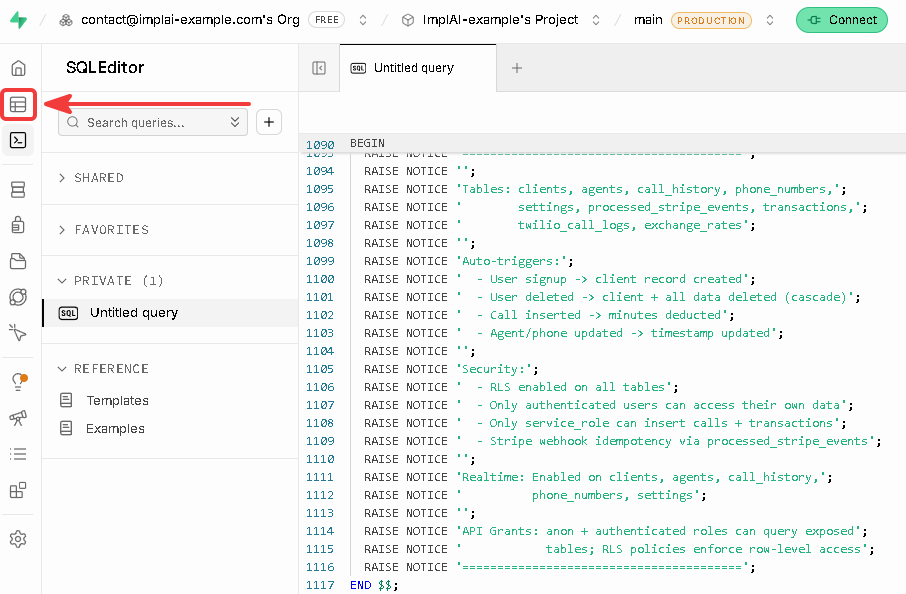The image size is (906, 594).
Task: Open search filter dropdown chevrons
Action: click(235, 122)
